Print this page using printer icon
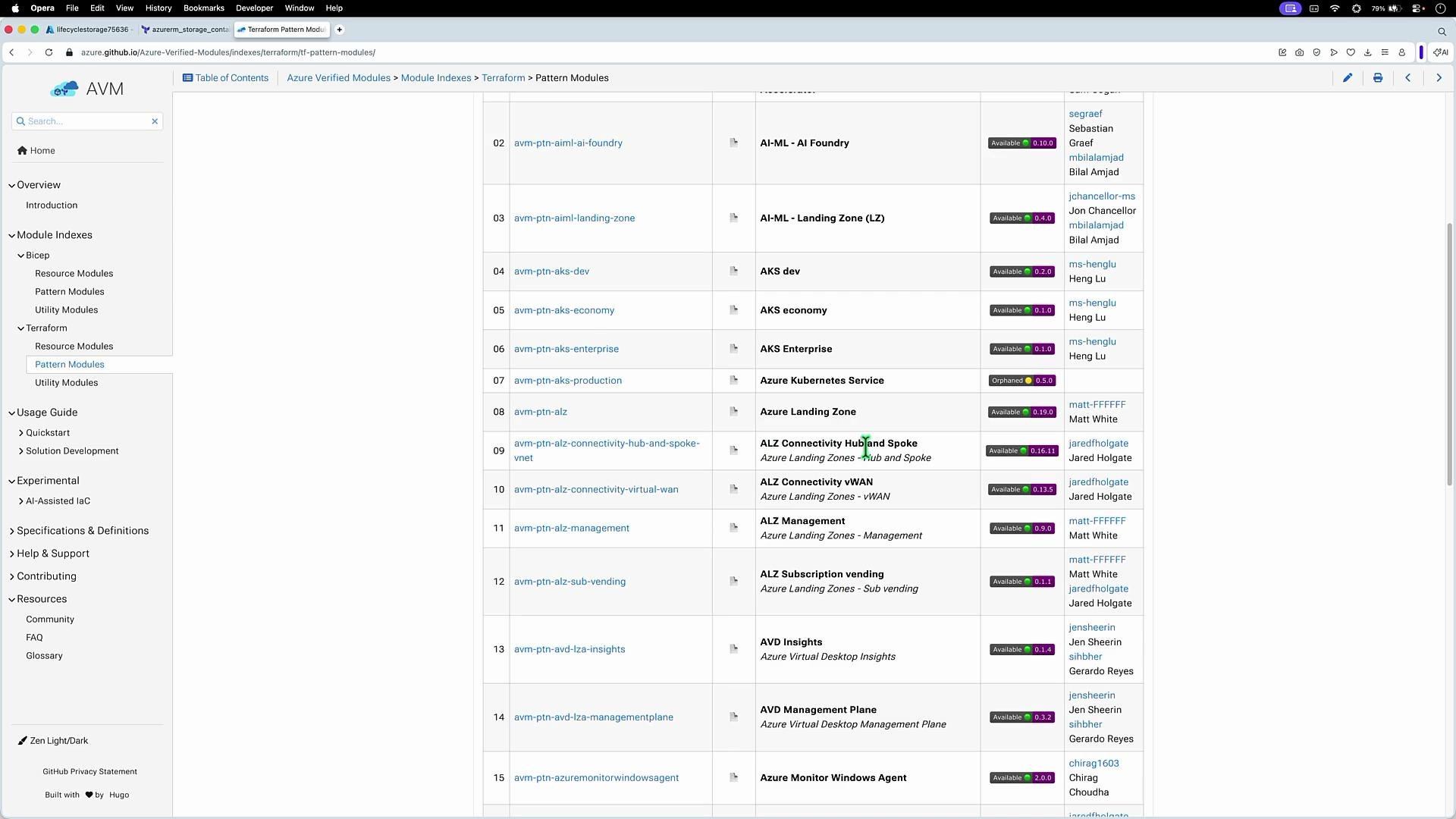 (x=1378, y=77)
